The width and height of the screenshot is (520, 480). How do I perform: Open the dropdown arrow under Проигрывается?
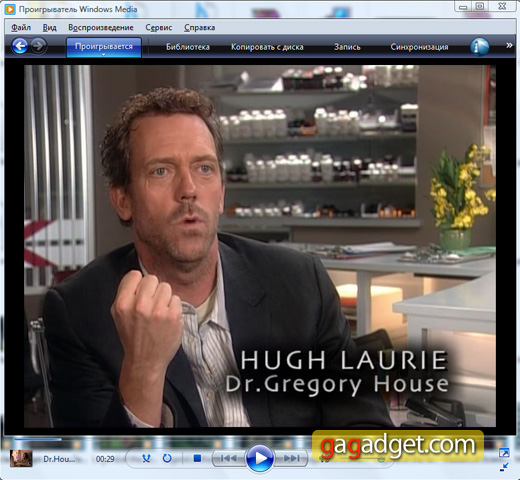pyautogui.click(x=104, y=54)
